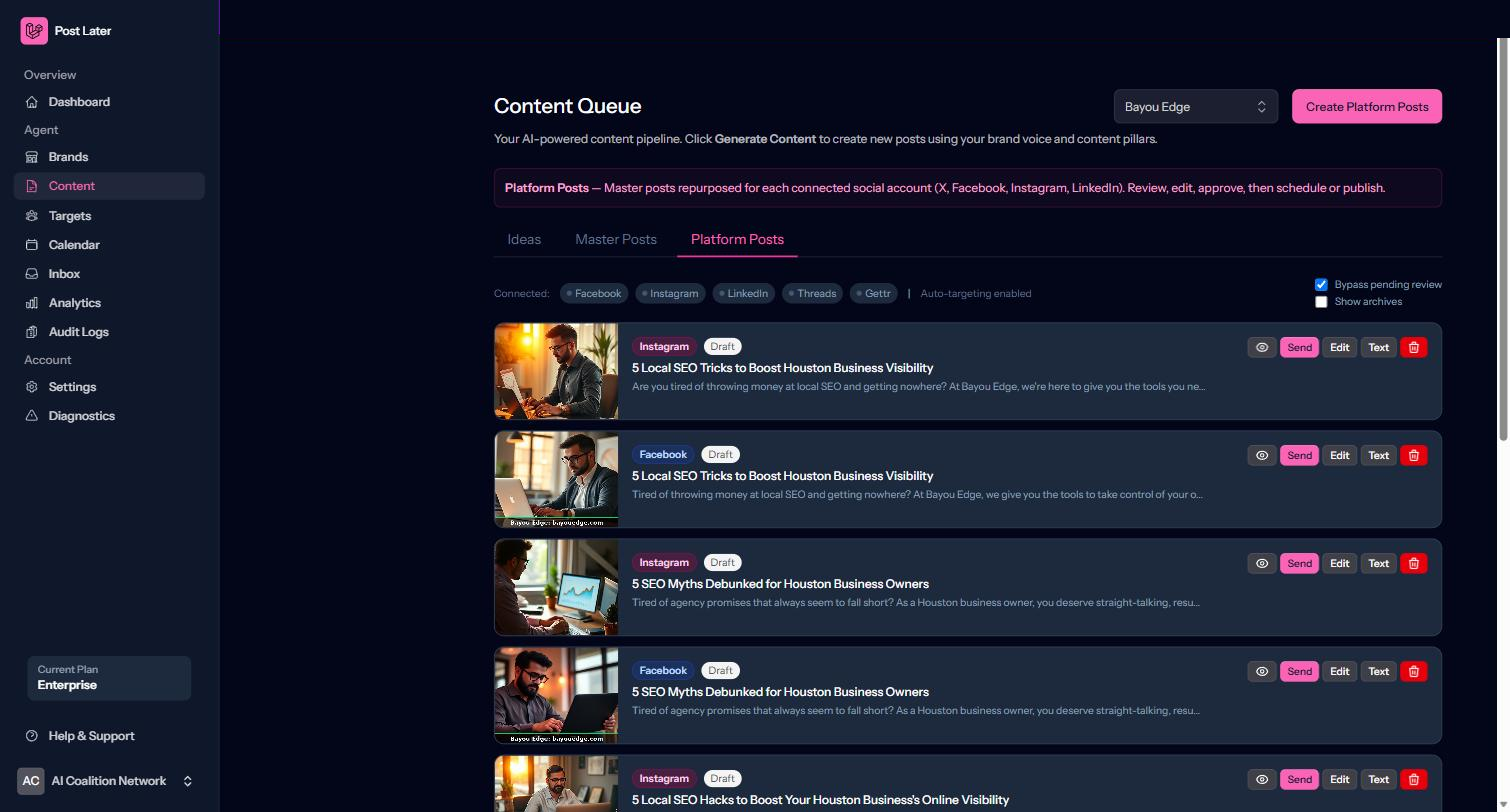The height and width of the screenshot is (812, 1510).
Task: Delete the first Instagram SEO Tricks post
Action: pos(1414,347)
